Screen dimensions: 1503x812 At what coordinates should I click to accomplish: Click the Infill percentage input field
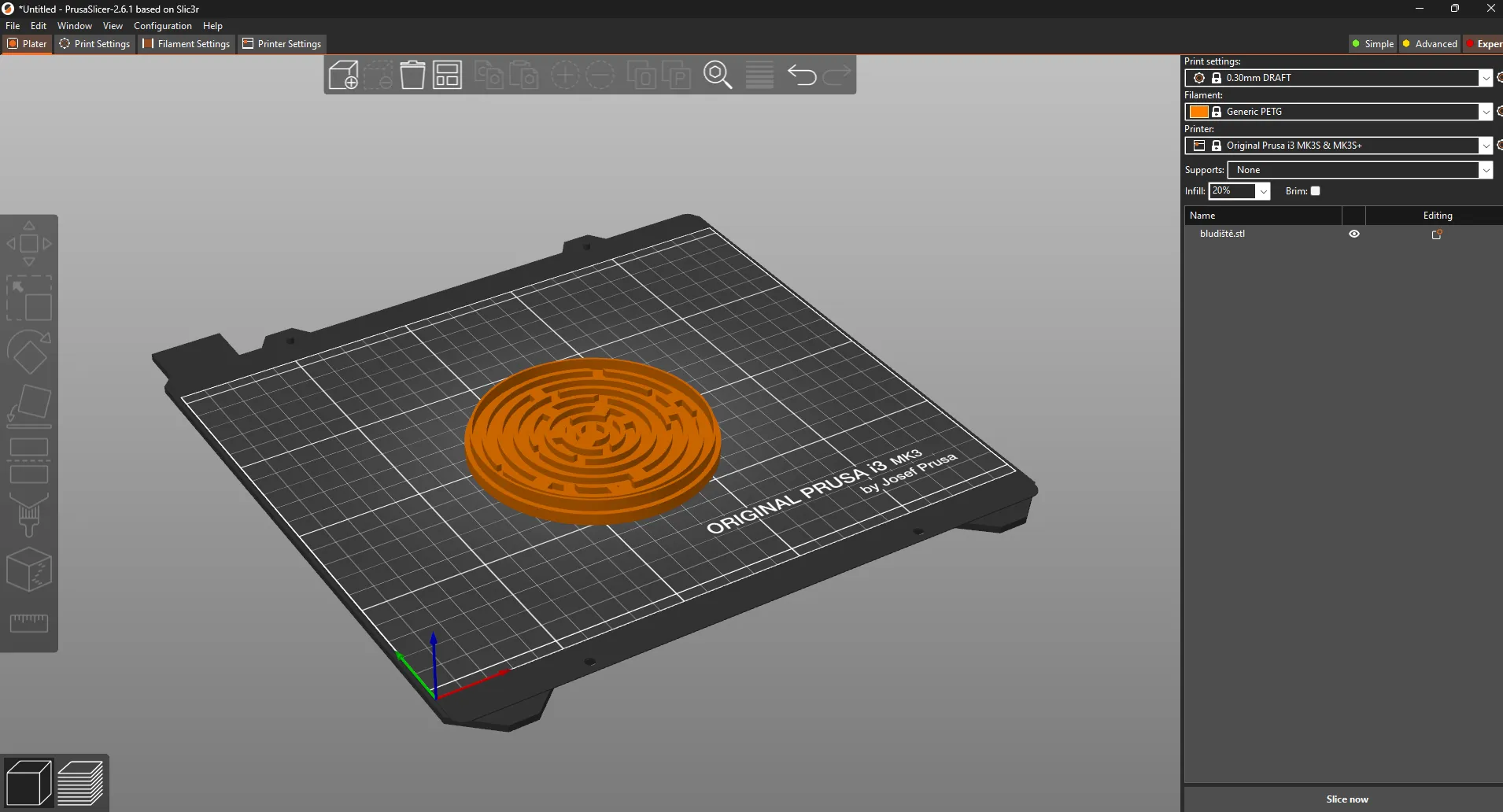pos(1232,191)
